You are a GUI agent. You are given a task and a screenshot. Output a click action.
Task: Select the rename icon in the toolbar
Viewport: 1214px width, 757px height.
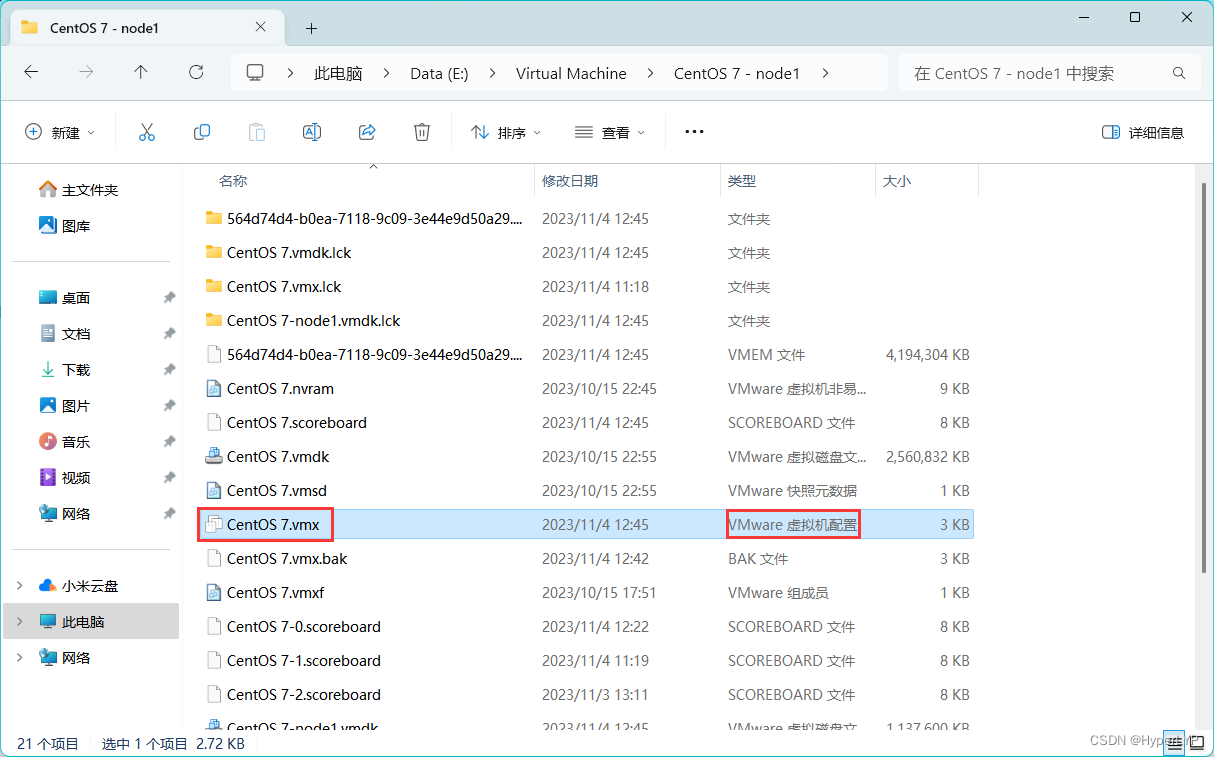(x=311, y=131)
